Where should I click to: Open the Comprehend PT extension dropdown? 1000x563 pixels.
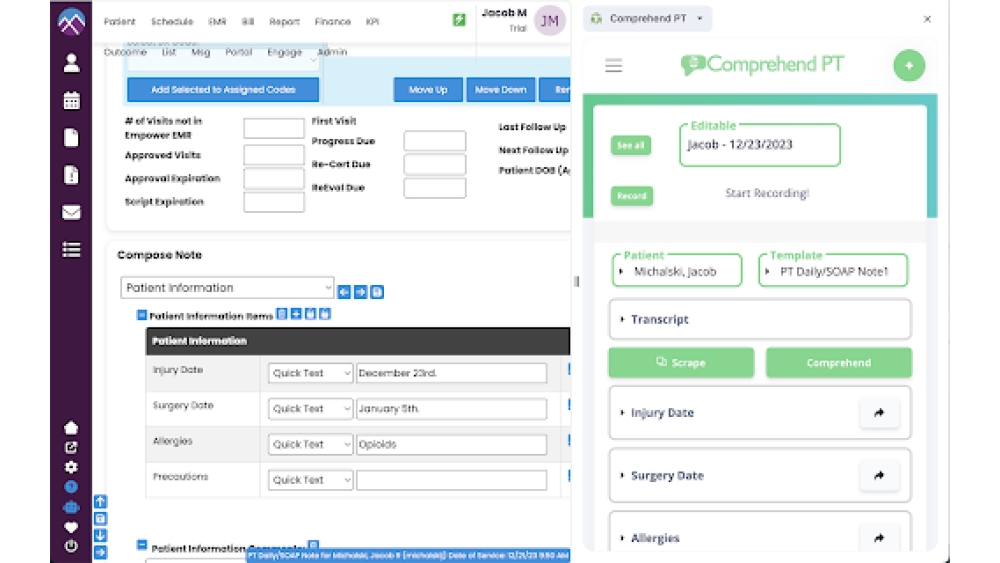(647, 18)
